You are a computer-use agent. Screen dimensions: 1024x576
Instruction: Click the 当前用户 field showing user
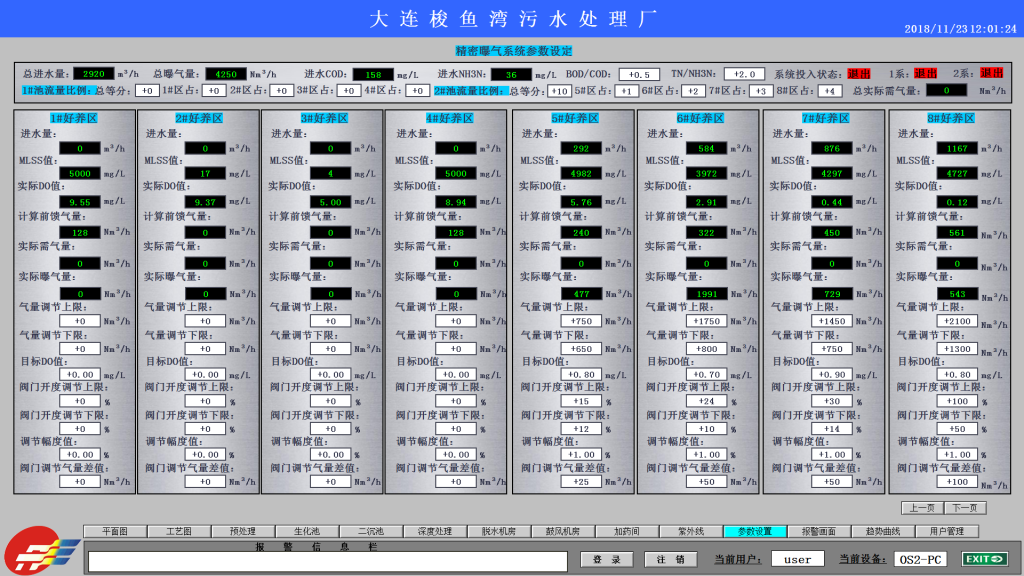pyautogui.click(x=797, y=560)
